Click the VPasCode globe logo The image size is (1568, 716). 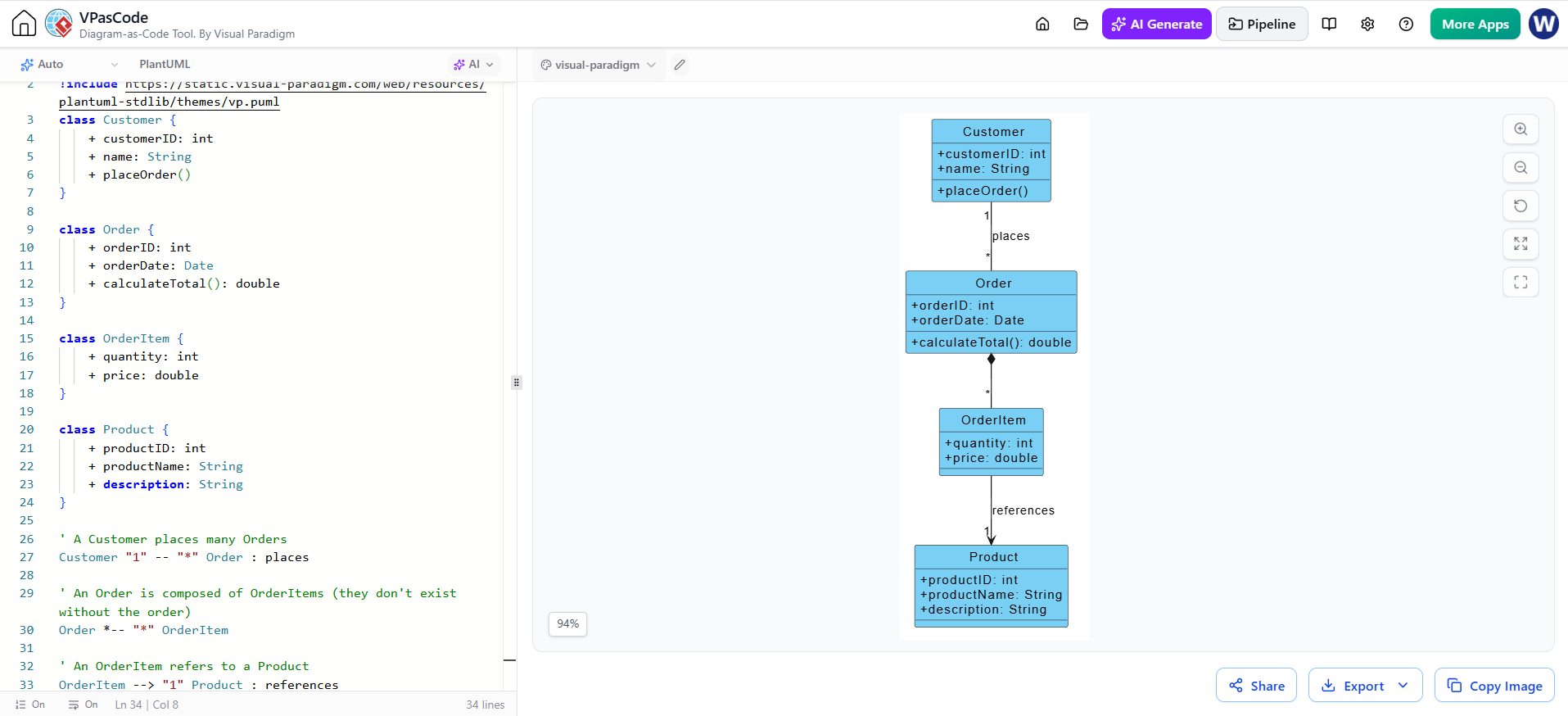pyautogui.click(x=59, y=24)
